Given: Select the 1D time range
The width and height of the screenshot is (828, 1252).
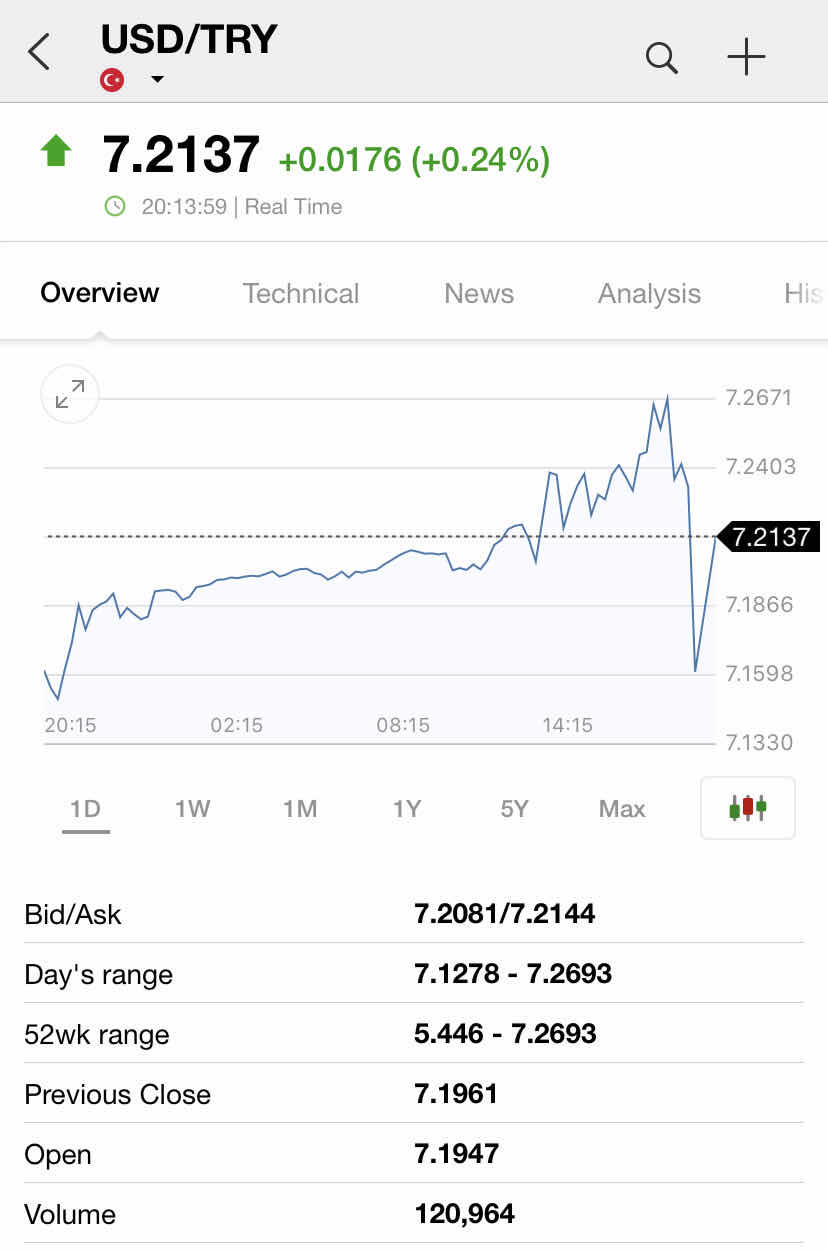Looking at the screenshot, I should [x=85, y=808].
